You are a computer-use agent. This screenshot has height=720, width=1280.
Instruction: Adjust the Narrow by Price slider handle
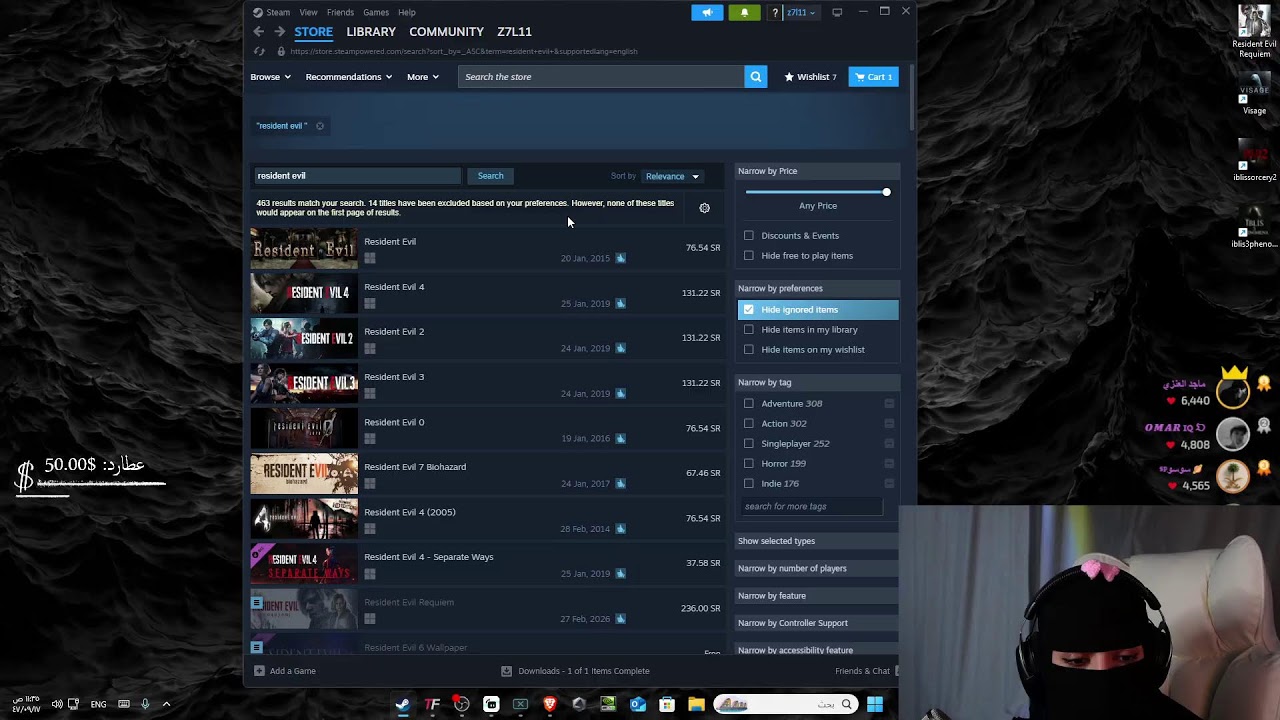886,192
